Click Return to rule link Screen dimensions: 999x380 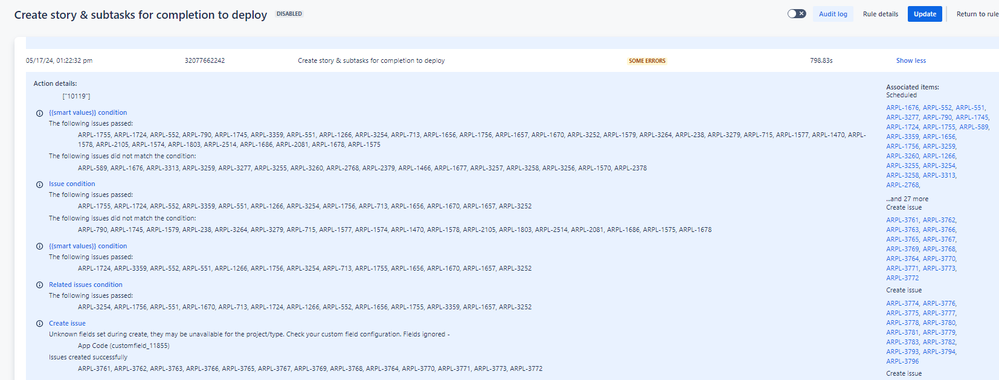[977, 13]
